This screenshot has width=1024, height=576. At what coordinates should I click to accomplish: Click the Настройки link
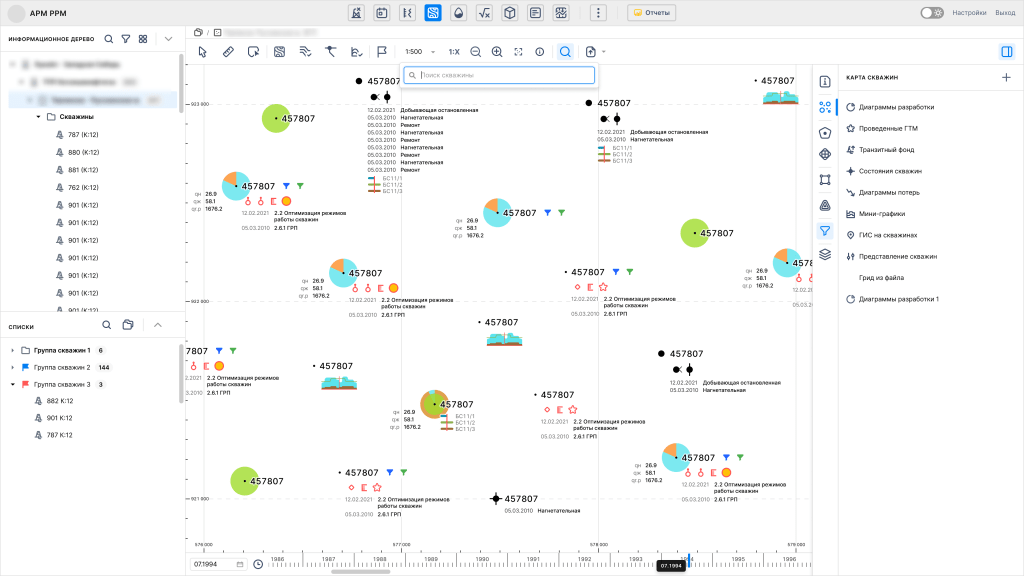[x=969, y=13]
